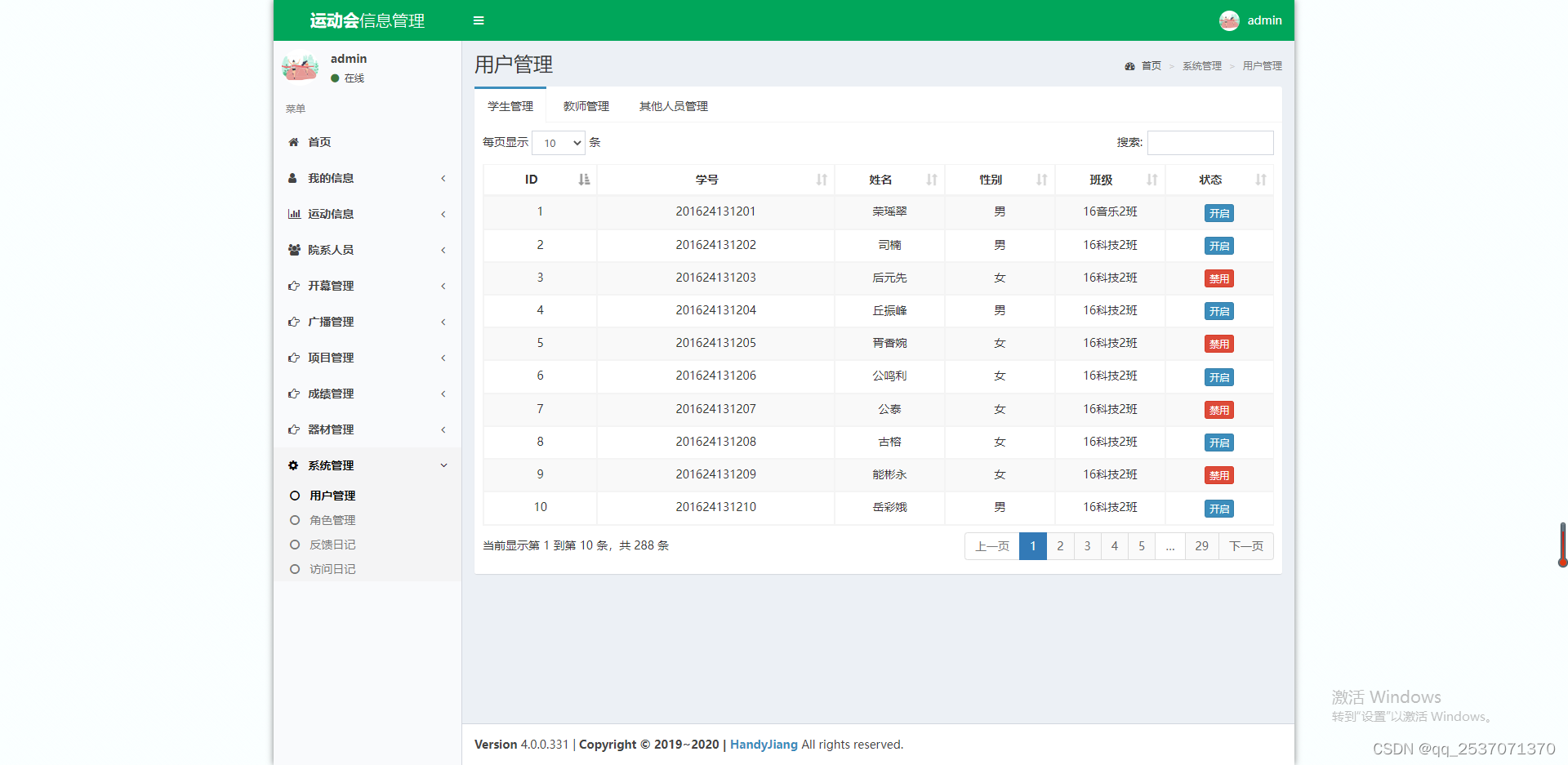Expand the 运动信息 sidebar menu

[x=367, y=214]
